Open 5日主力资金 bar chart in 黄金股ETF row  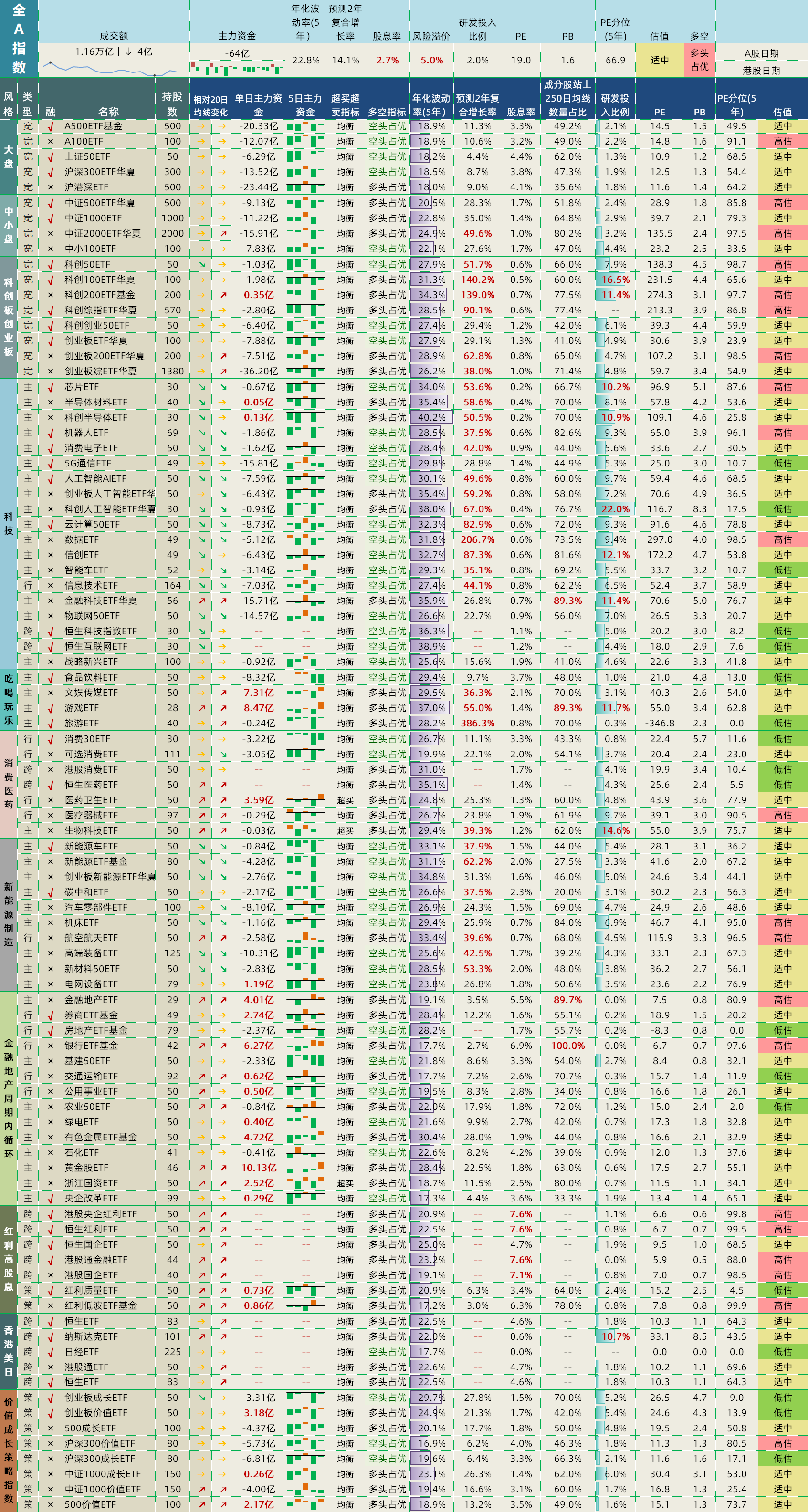(306, 1168)
